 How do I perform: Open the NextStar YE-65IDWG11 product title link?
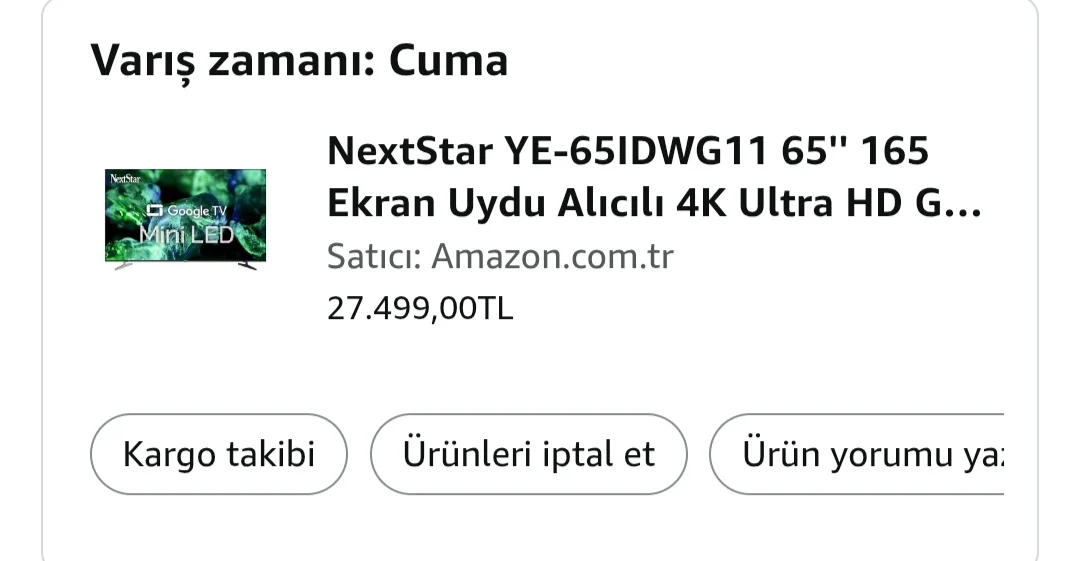654,176
